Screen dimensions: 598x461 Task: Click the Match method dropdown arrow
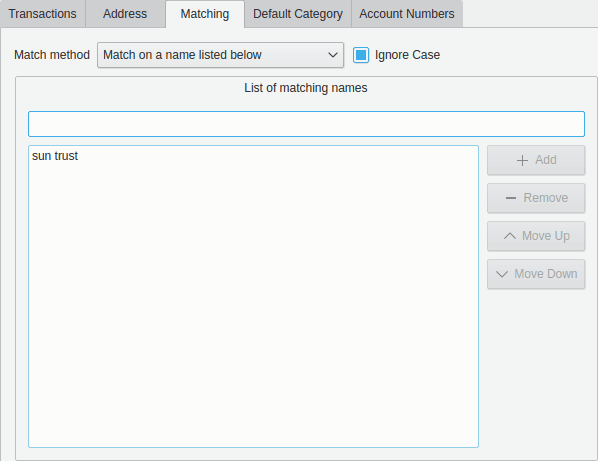tap(333, 55)
